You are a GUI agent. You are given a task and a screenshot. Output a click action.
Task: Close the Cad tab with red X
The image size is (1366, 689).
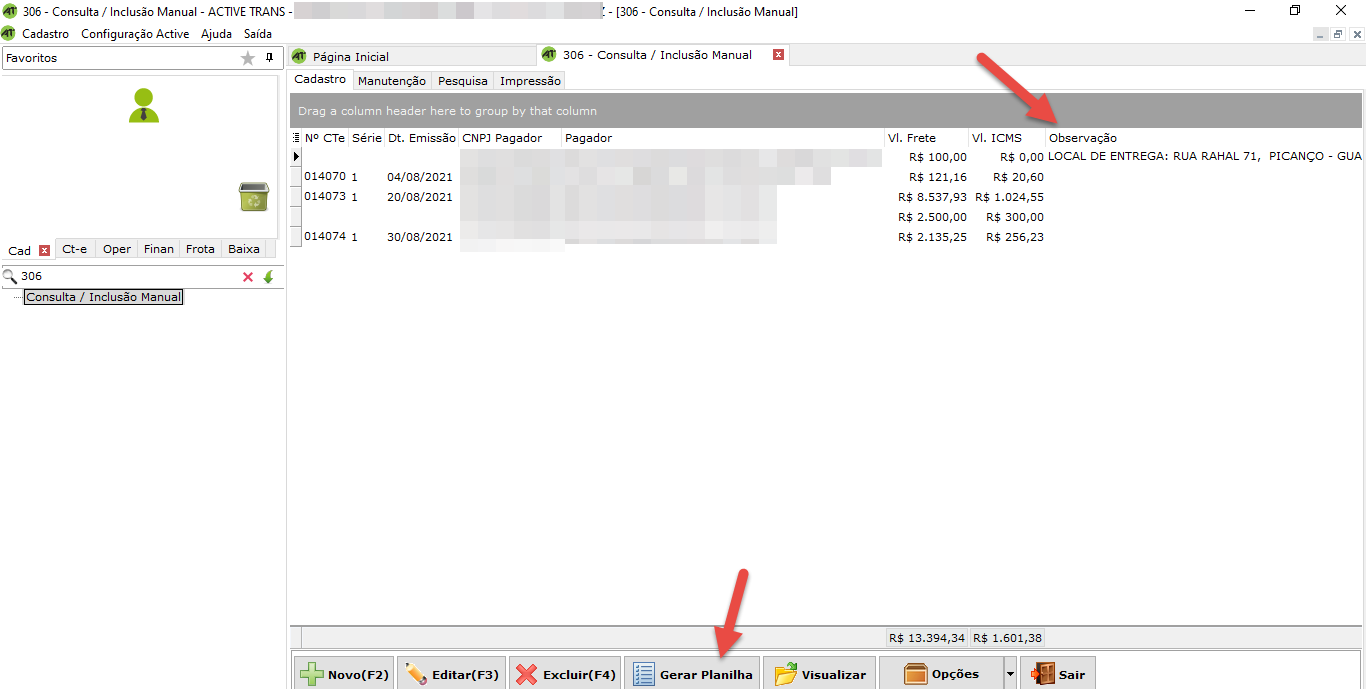pos(44,250)
